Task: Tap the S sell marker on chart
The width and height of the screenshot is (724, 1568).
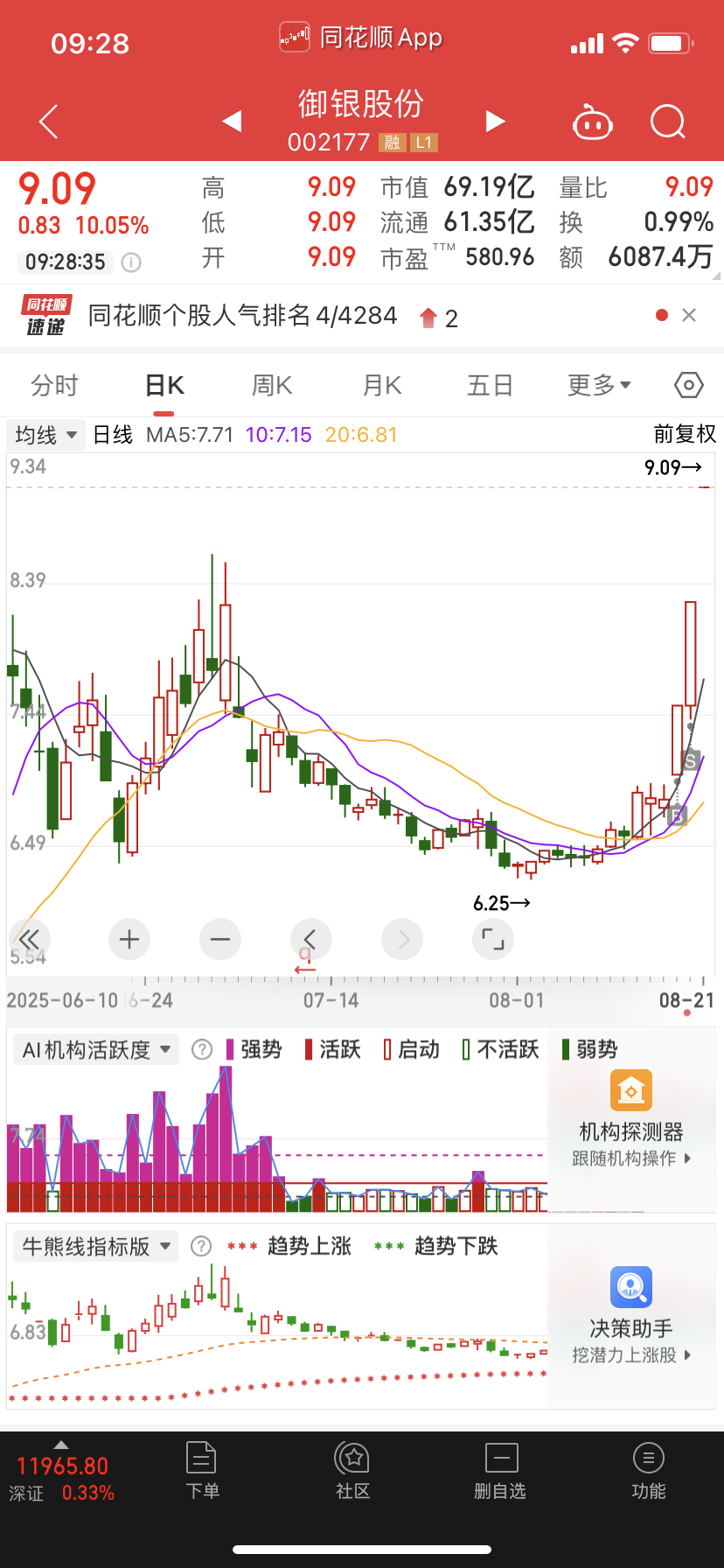Action: pyautogui.click(x=691, y=760)
